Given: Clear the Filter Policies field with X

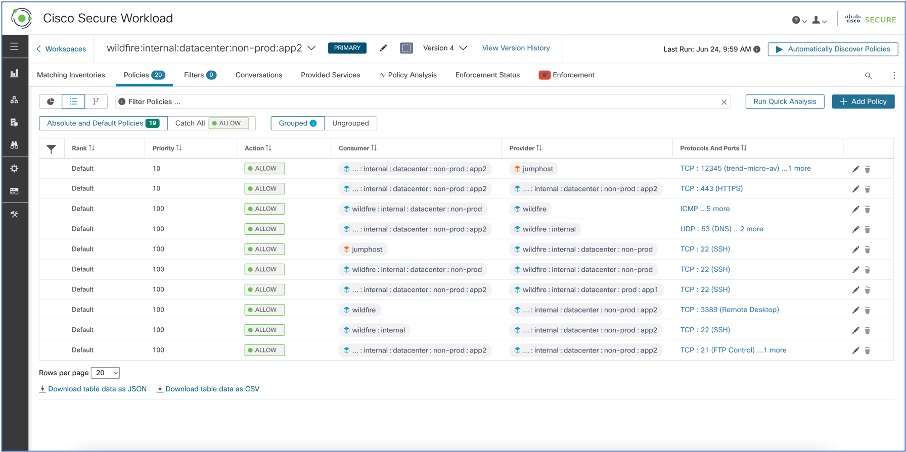Looking at the screenshot, I should pyautogui.click(x=724, y=102).
